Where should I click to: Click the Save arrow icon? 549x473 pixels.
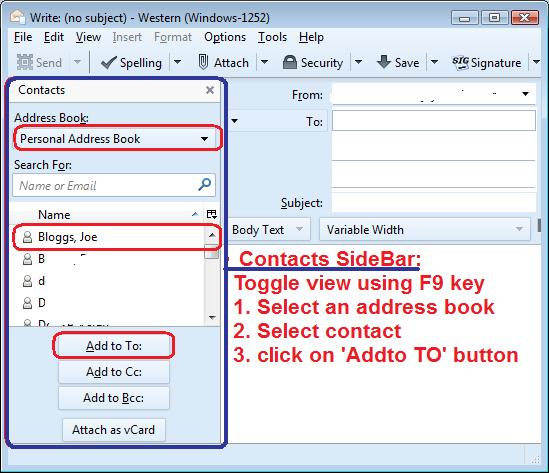[x=384, y=62]
